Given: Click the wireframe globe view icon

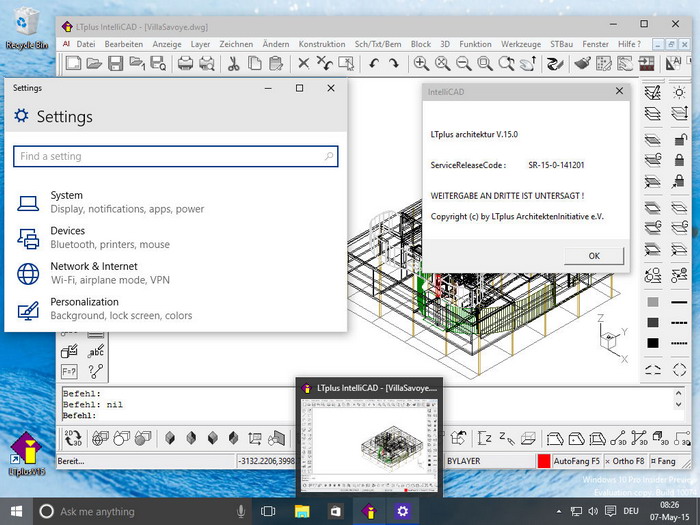Looking at the screenshot, I should [x=100, y=438].
